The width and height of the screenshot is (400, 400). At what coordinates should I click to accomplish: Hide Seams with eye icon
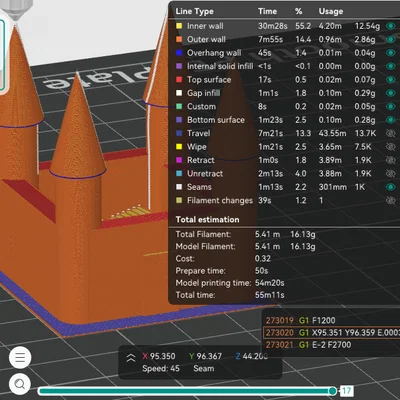point(390,187)
